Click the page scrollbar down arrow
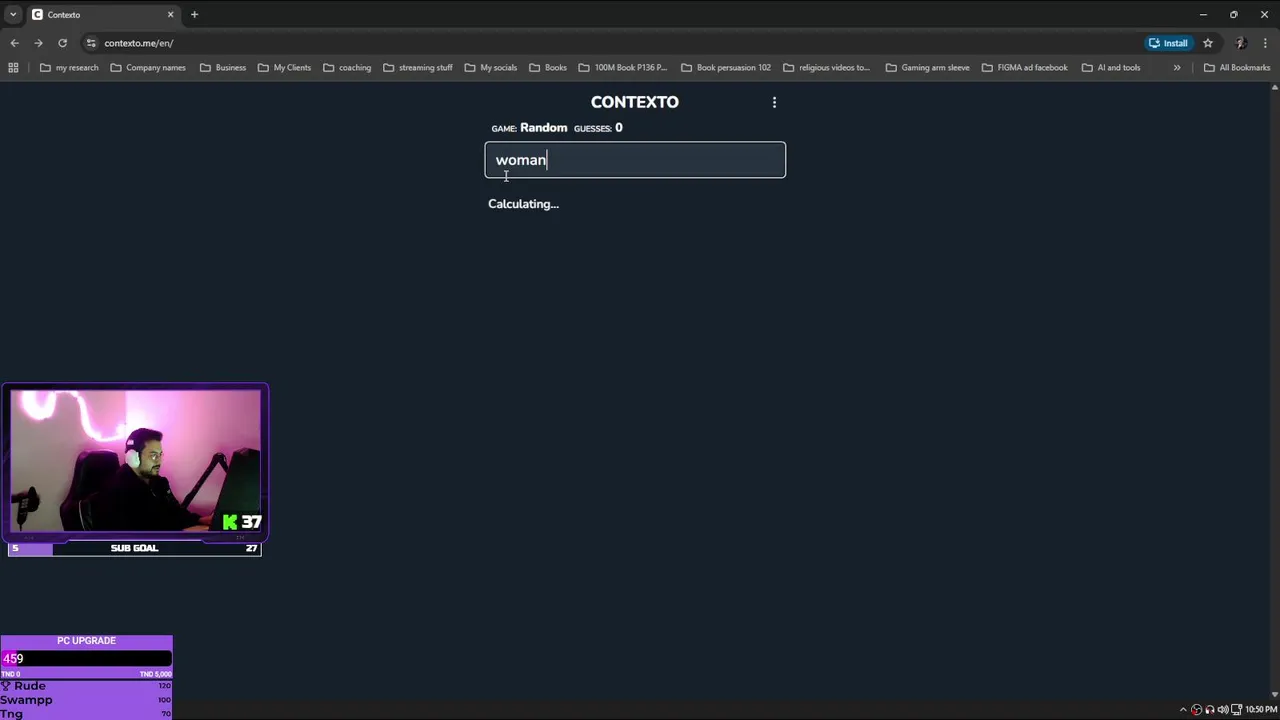The height and width of the screenshot is (720, 1280). (x=1274, y=694)
